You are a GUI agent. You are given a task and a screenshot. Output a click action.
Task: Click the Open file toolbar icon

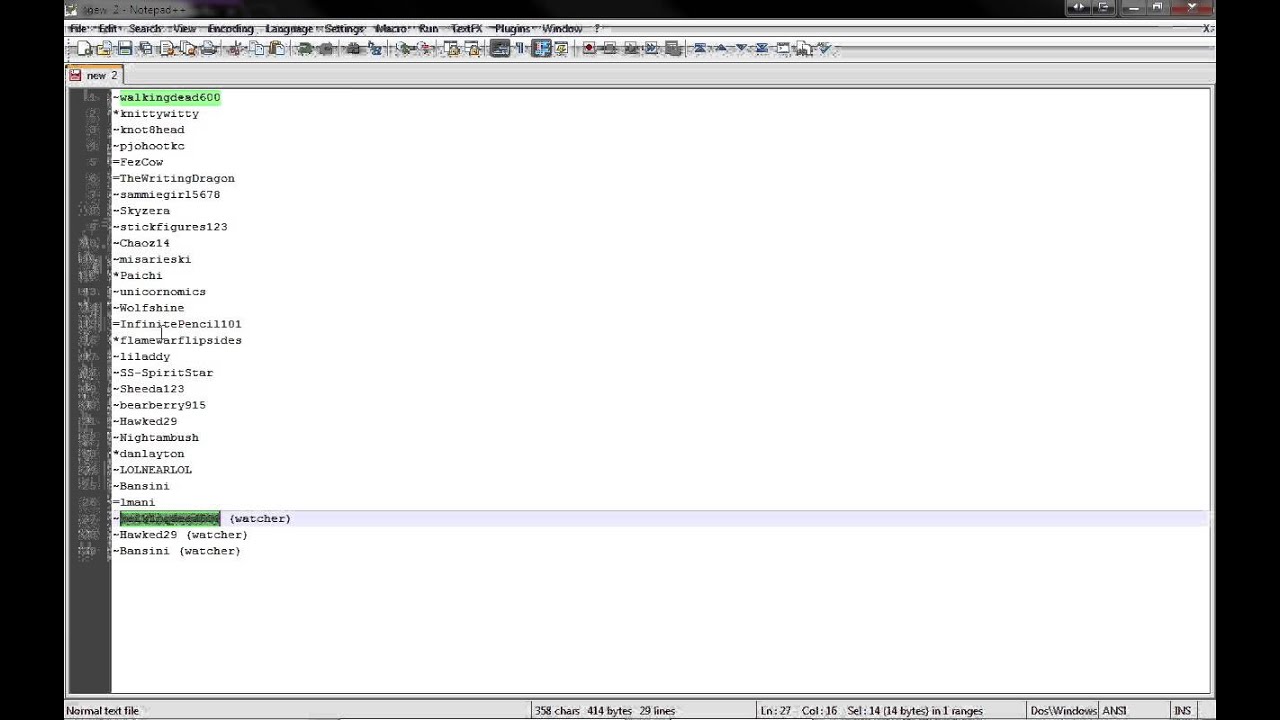click(104, 48)
